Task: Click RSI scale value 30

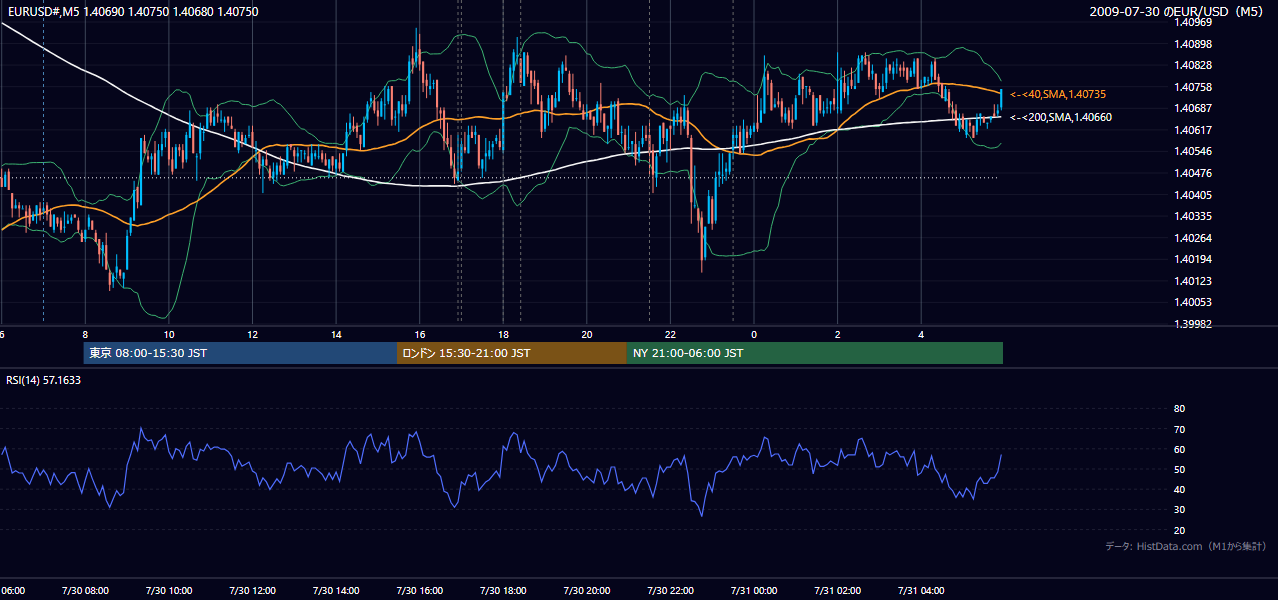Action: (1179, 510)
